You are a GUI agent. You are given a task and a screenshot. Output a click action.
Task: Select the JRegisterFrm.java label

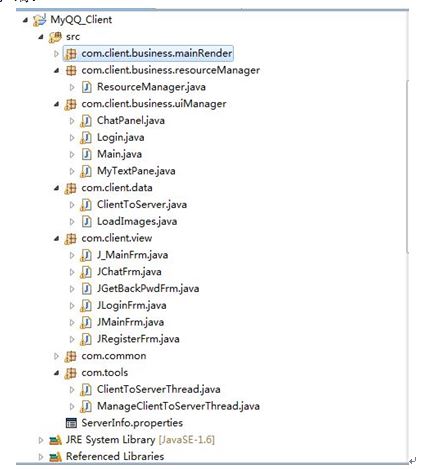138,339
